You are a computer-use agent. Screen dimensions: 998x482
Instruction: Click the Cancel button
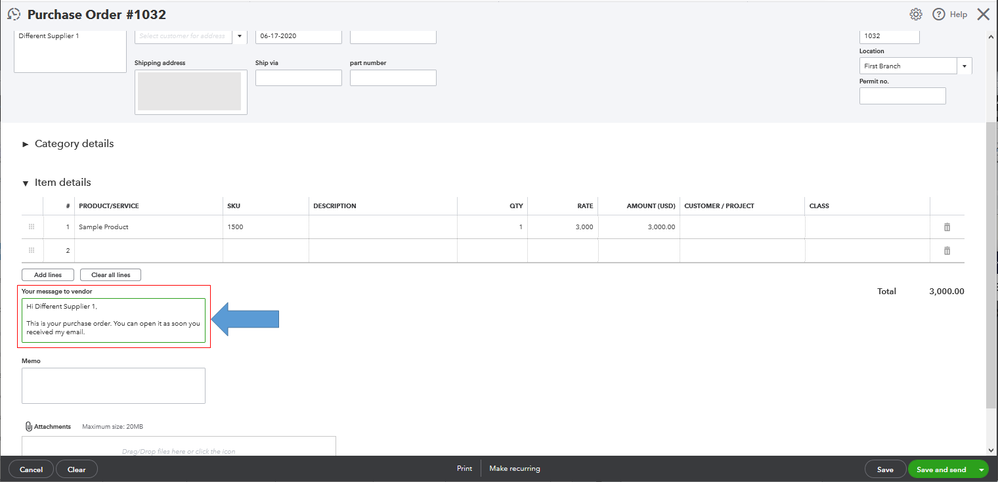31,469
